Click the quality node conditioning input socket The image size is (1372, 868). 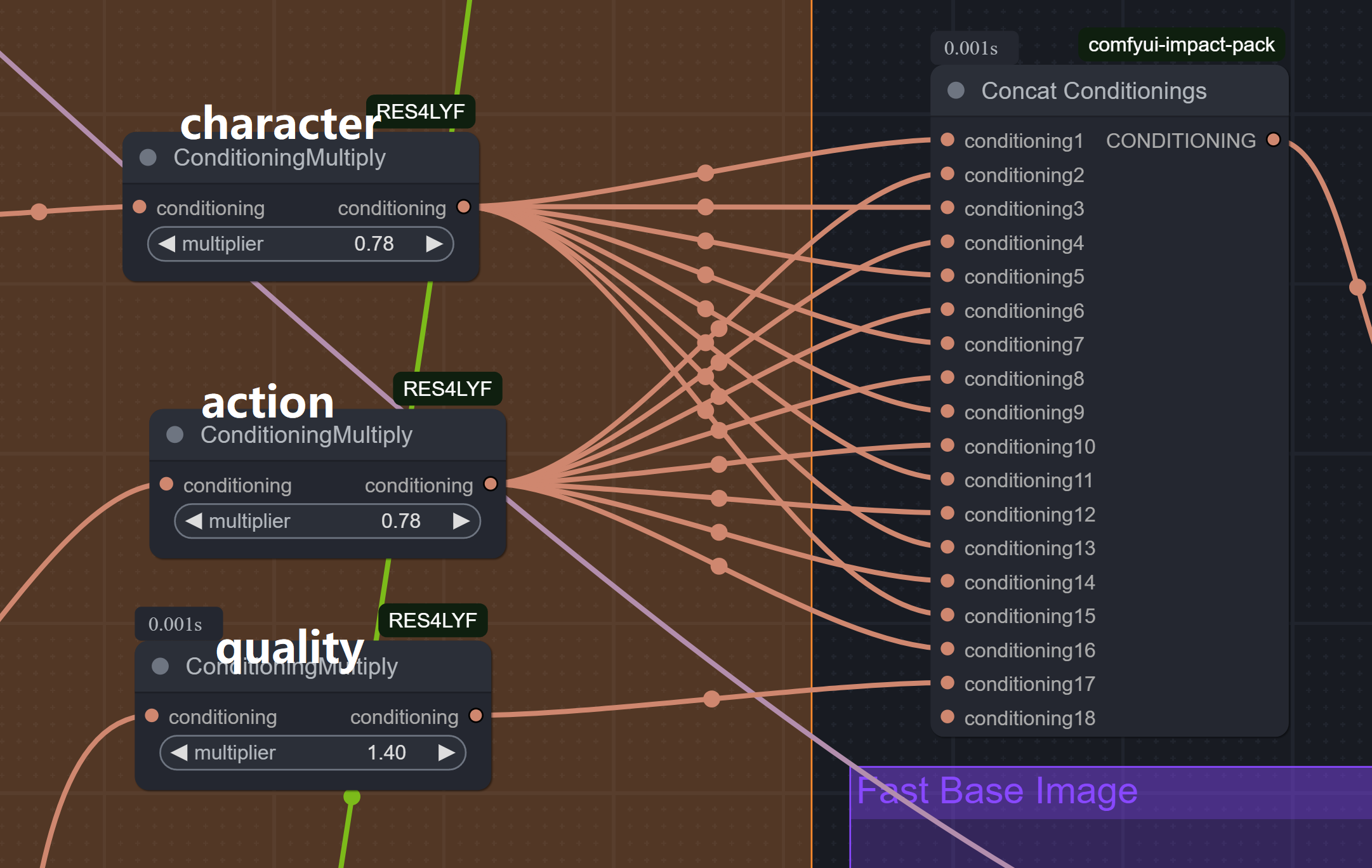pos(152,716)
